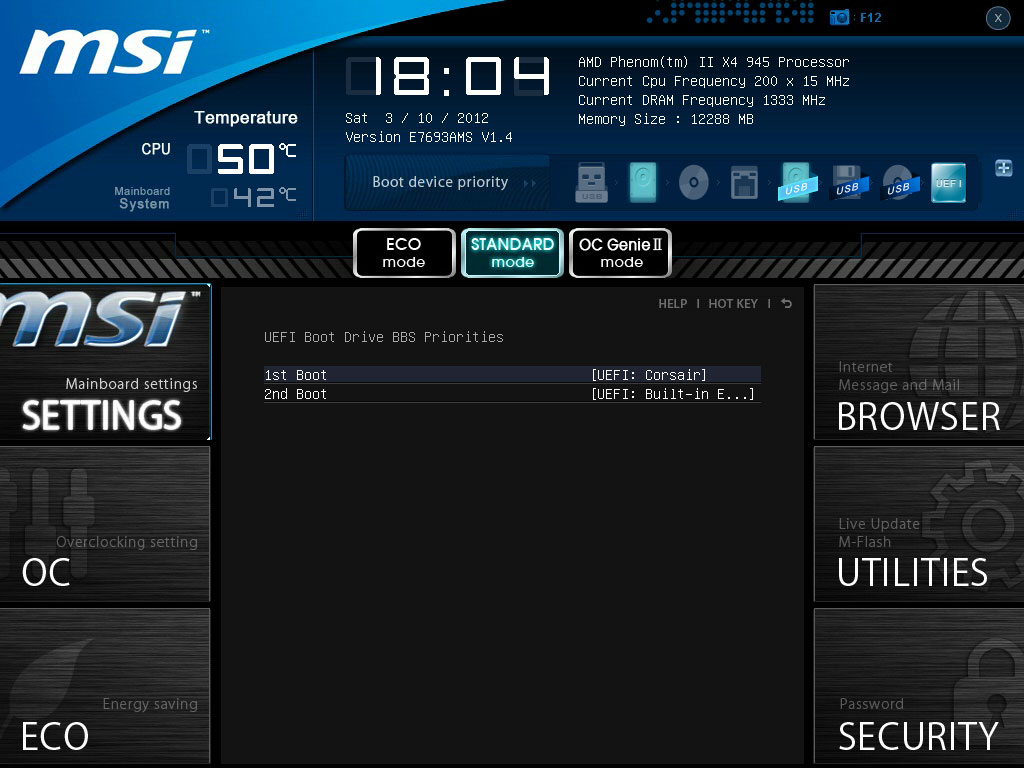Select the USB CD/DVD boot icon

[899, 182]
